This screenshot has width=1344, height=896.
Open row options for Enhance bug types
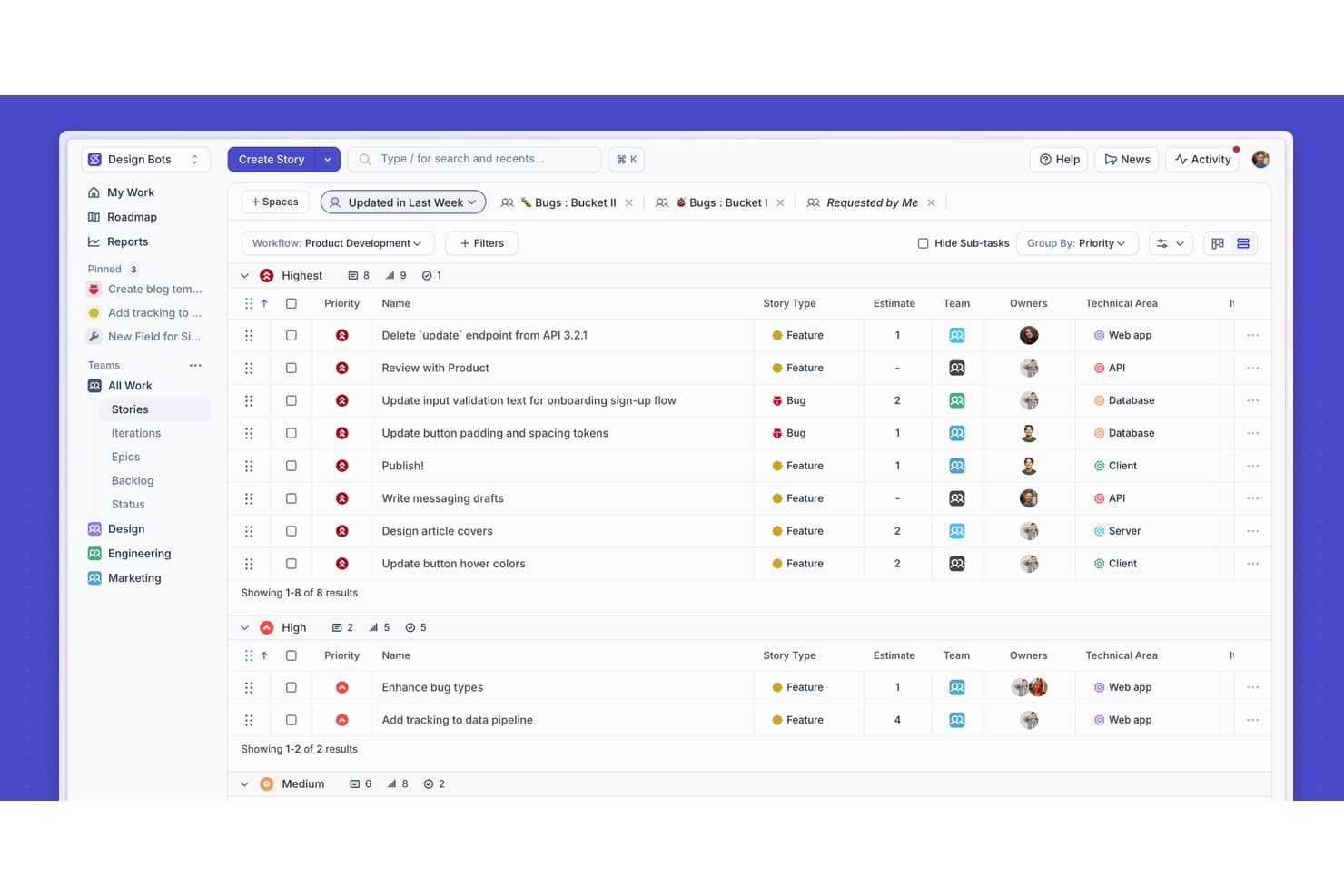[x=1252, y=687]
